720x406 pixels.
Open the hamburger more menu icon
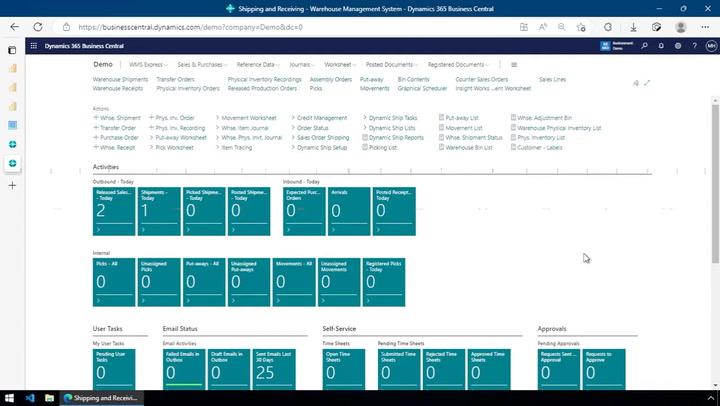pyautogui.click(x=514, y=65)
